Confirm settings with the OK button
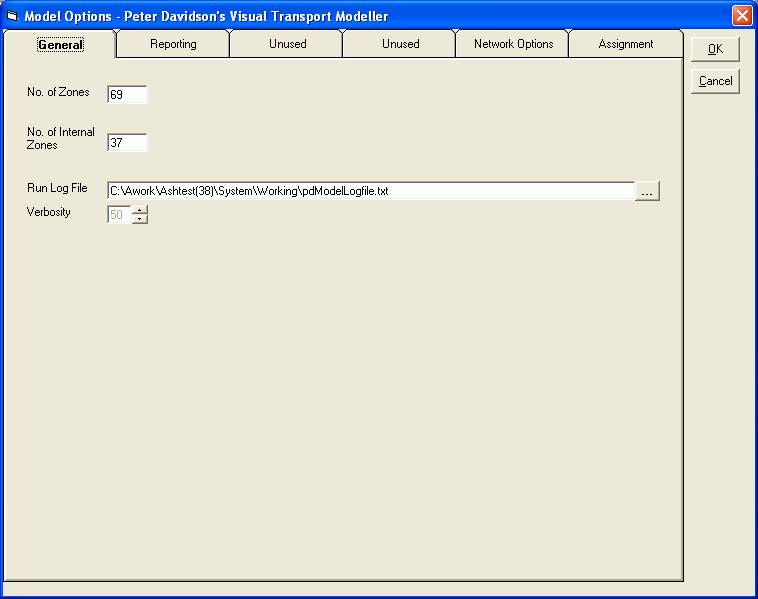Screen dimensions: 758x599 [715, 49]
